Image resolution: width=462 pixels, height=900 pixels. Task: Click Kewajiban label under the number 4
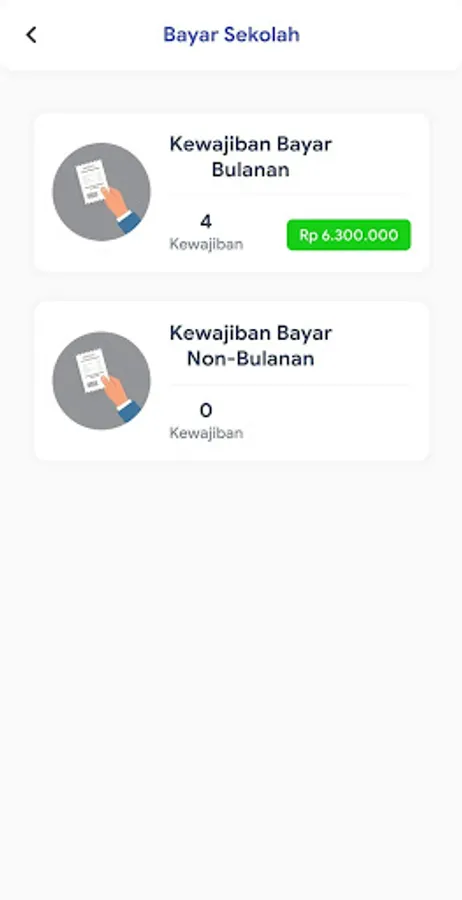point(206,244)
